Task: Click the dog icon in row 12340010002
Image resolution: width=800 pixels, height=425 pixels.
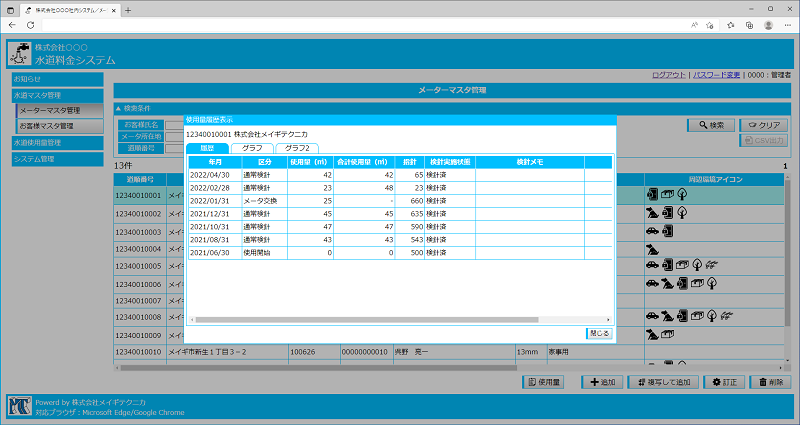Action: (652, 213)
